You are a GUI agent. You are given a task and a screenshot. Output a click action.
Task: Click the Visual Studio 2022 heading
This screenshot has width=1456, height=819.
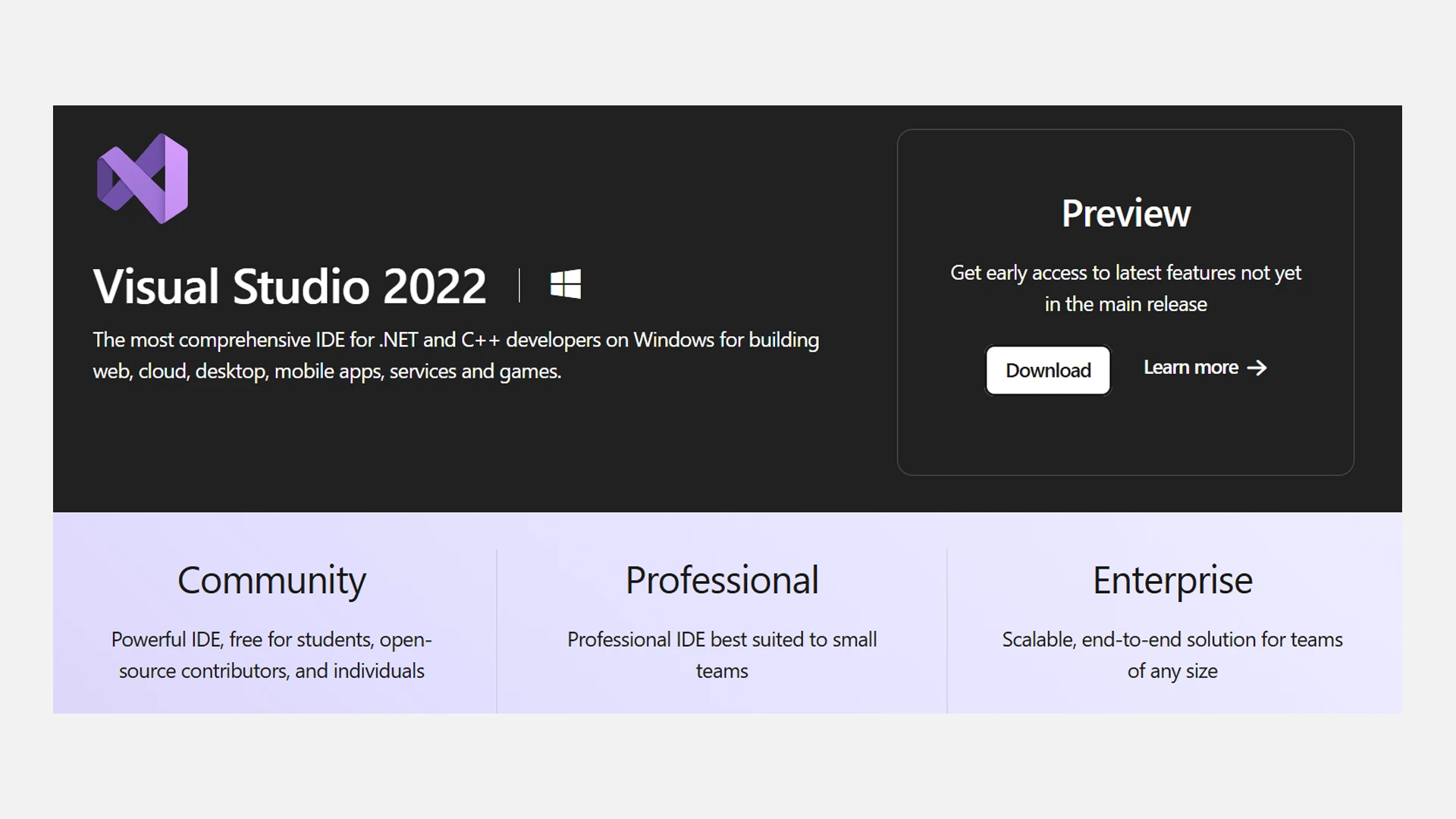click(290, 286)
